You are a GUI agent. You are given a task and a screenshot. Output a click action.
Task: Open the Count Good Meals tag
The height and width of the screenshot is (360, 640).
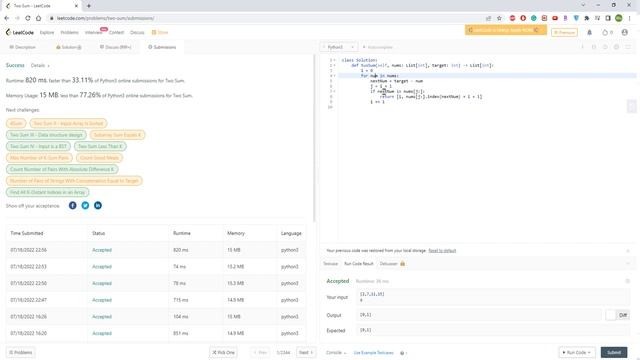pos(99,158)
